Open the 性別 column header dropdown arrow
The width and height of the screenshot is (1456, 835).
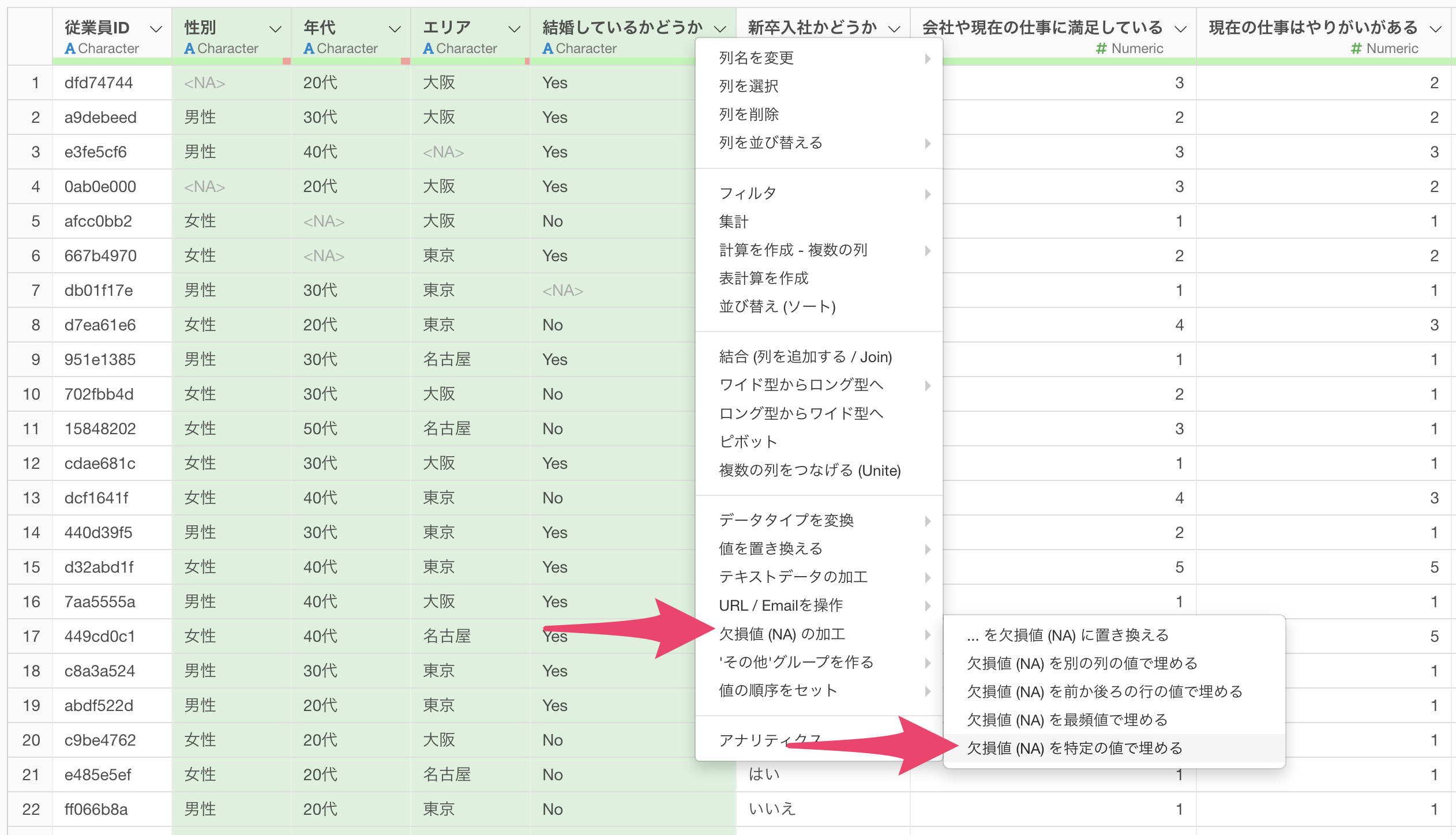tap(275, 29)
